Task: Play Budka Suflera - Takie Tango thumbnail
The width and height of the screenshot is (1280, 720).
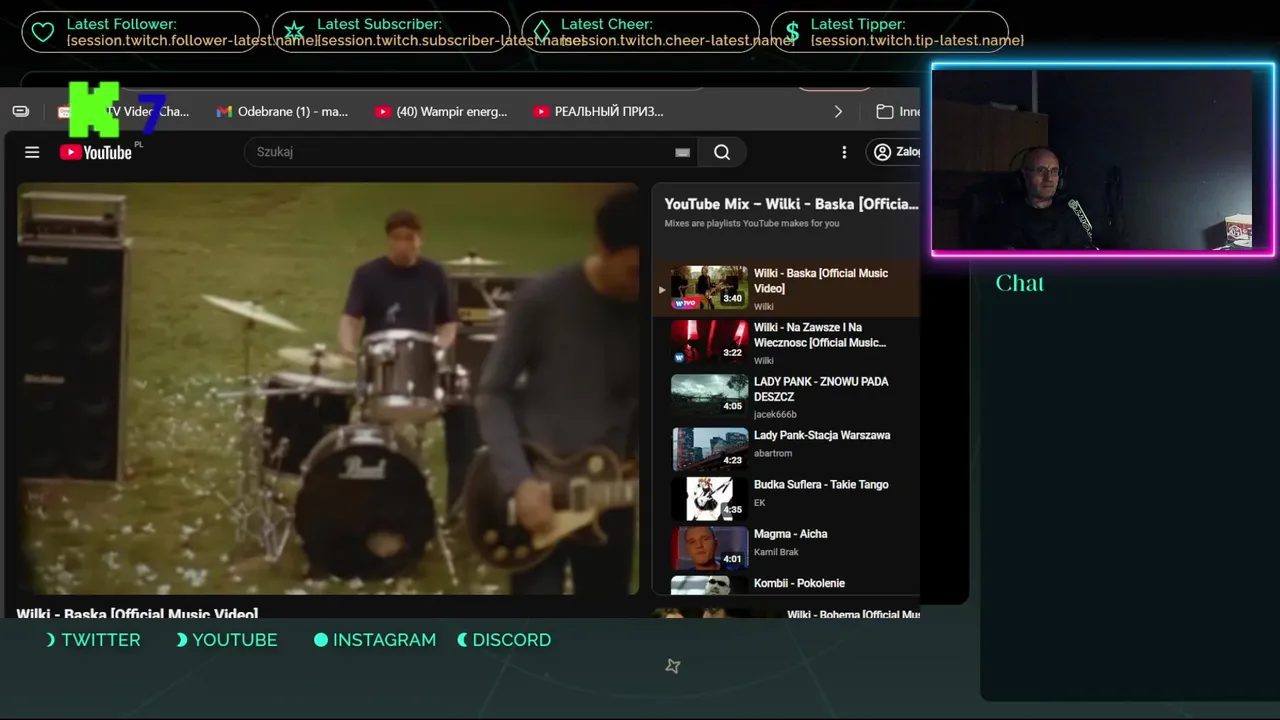Action: click(x=709, y=499)
